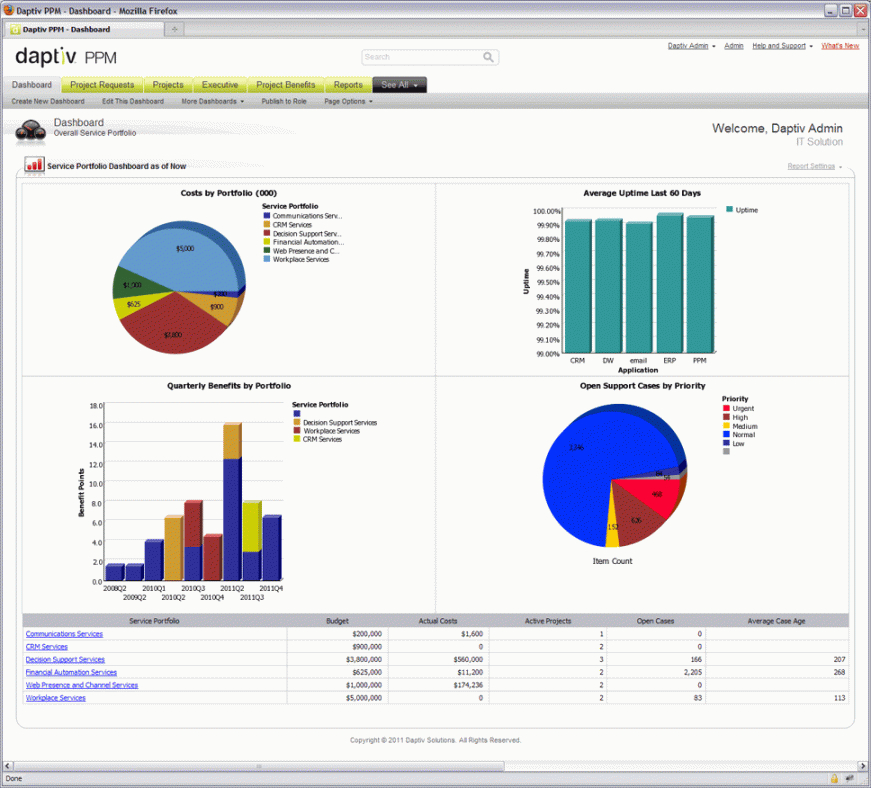This screenshot has width=871, height=788.
Task: Click the What's New link
Action: point(839,46)
